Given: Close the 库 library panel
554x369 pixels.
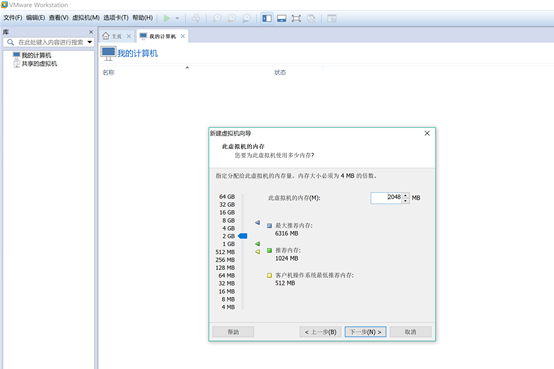Looking at the screenshot, I should tap(91, 32).
